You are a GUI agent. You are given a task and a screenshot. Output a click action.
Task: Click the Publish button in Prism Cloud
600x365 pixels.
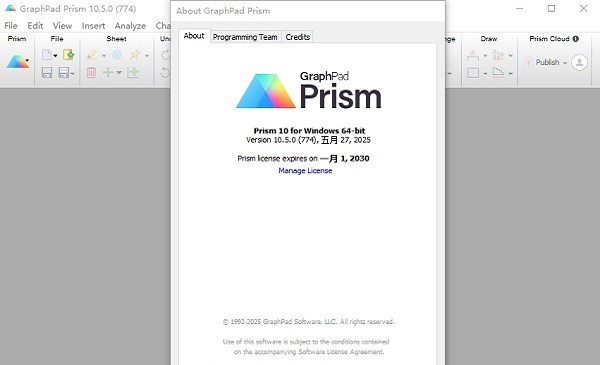coord(547,62)
